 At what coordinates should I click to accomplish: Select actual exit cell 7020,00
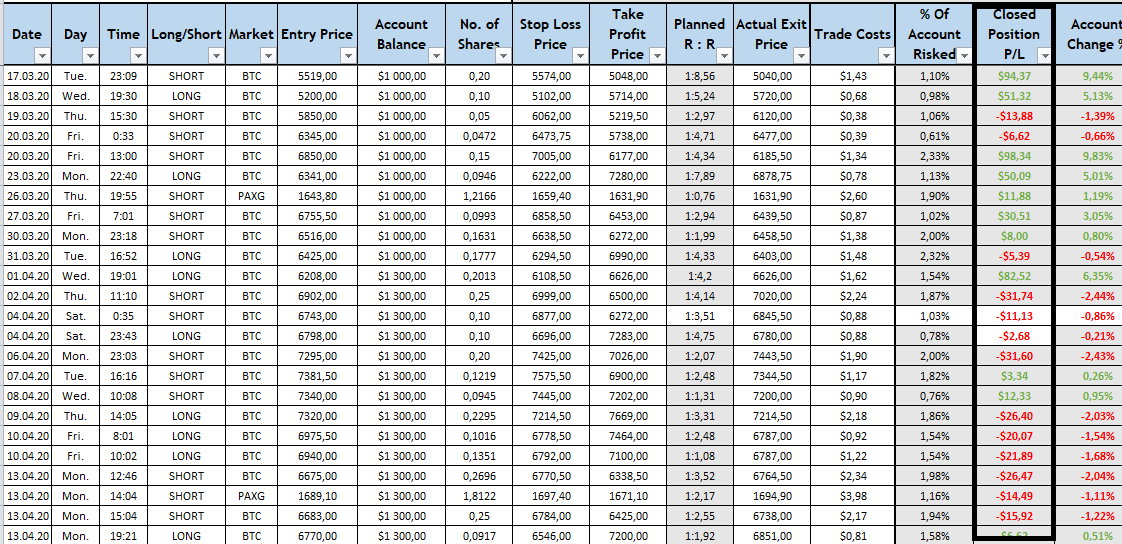[x=772, y=296]
